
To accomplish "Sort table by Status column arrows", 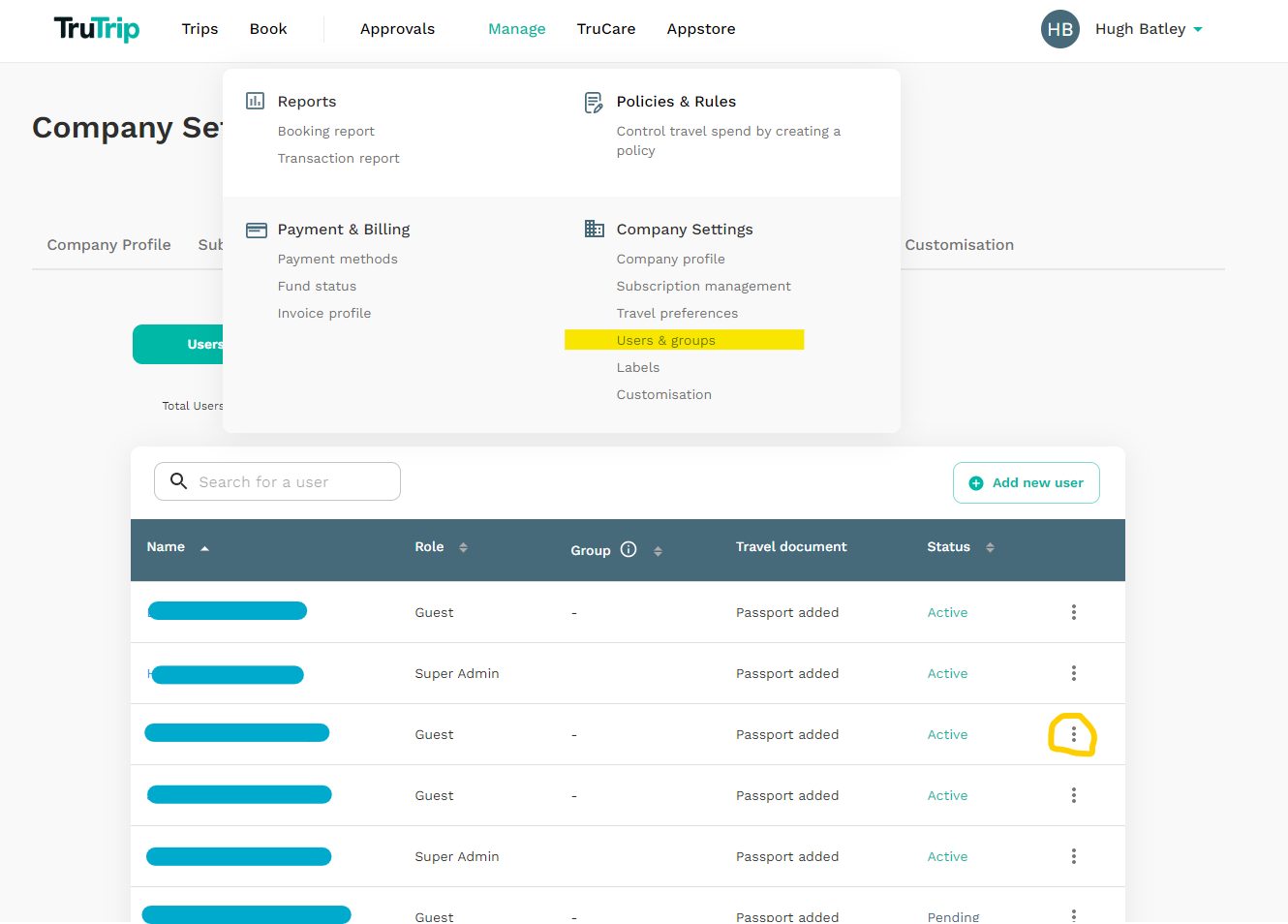I will point(990,547).
